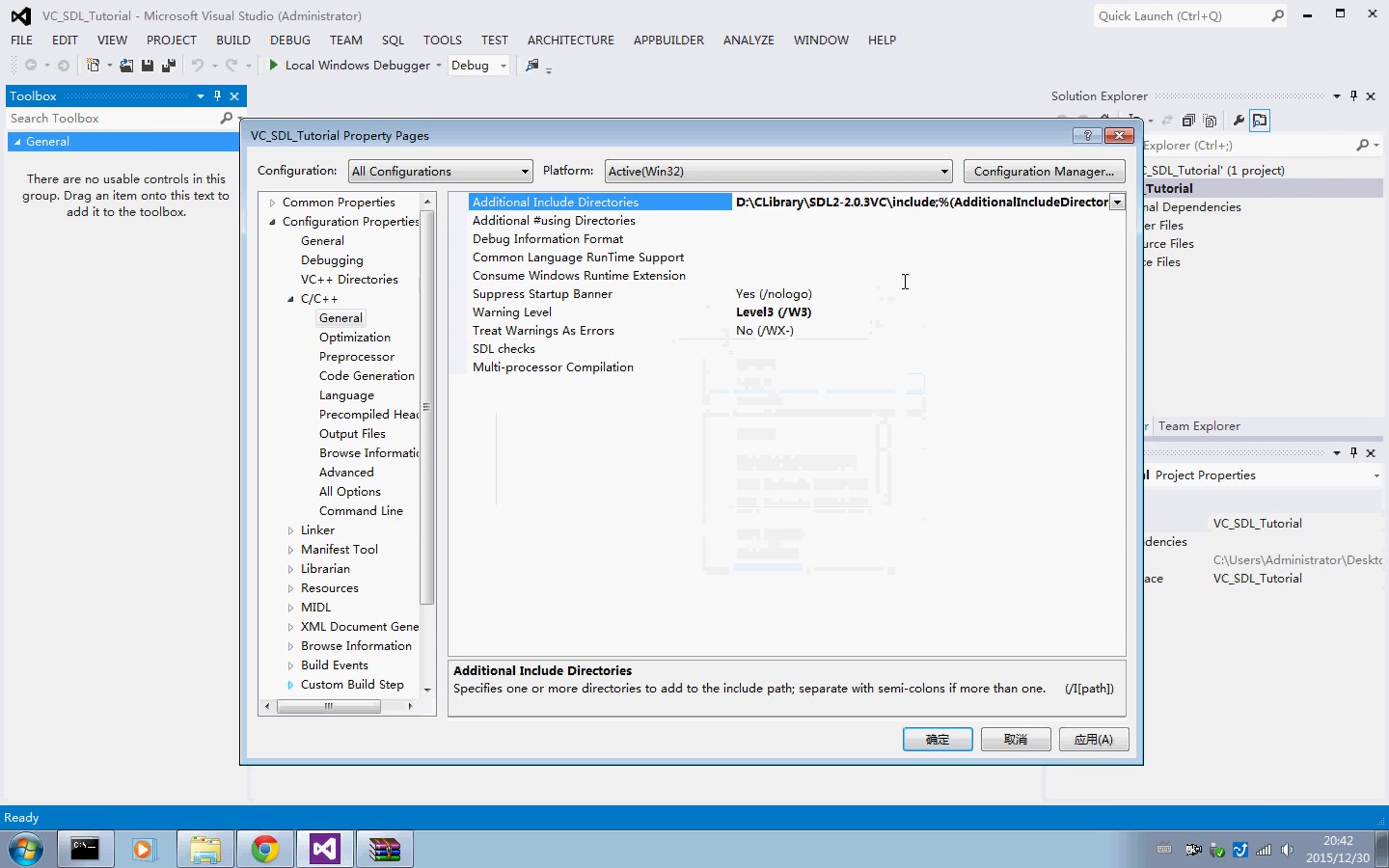Collapse the C/C++ tree node
This screenshot has height=868, width=1389.
coord(290,299)
